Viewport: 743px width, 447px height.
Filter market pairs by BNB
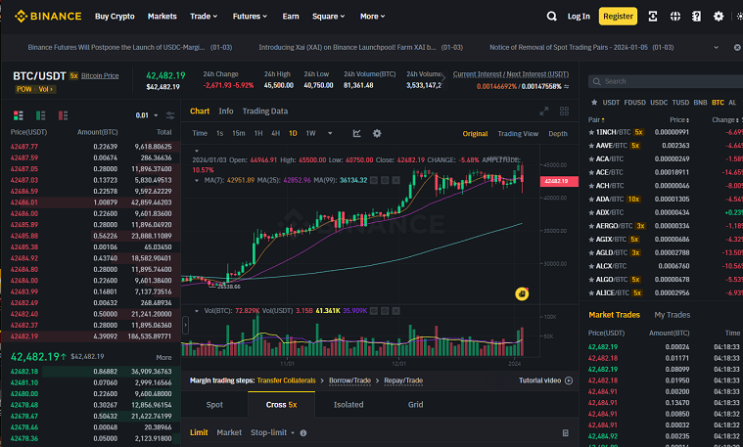tap(700, 102)
